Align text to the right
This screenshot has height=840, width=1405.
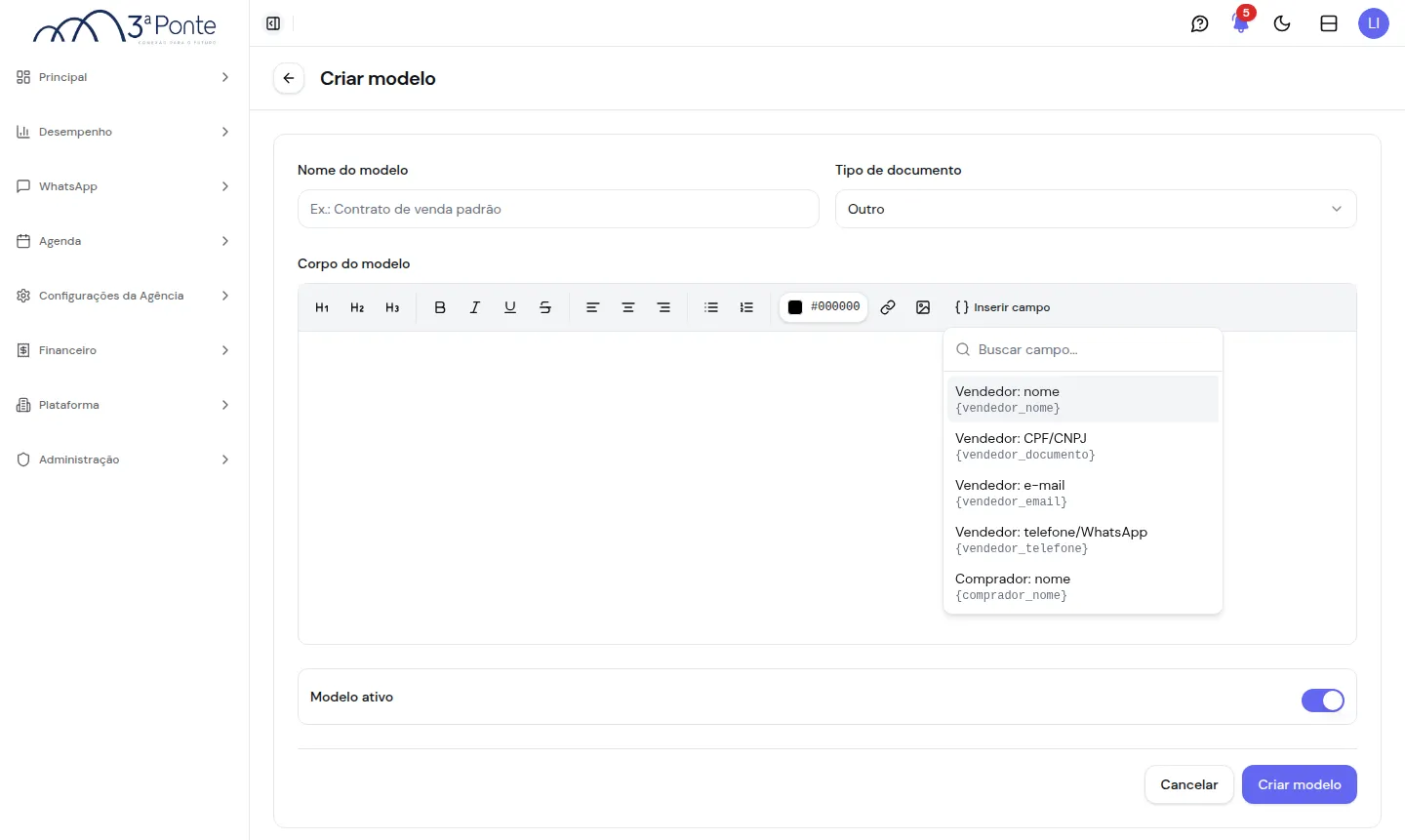click(x=663, y=307)
